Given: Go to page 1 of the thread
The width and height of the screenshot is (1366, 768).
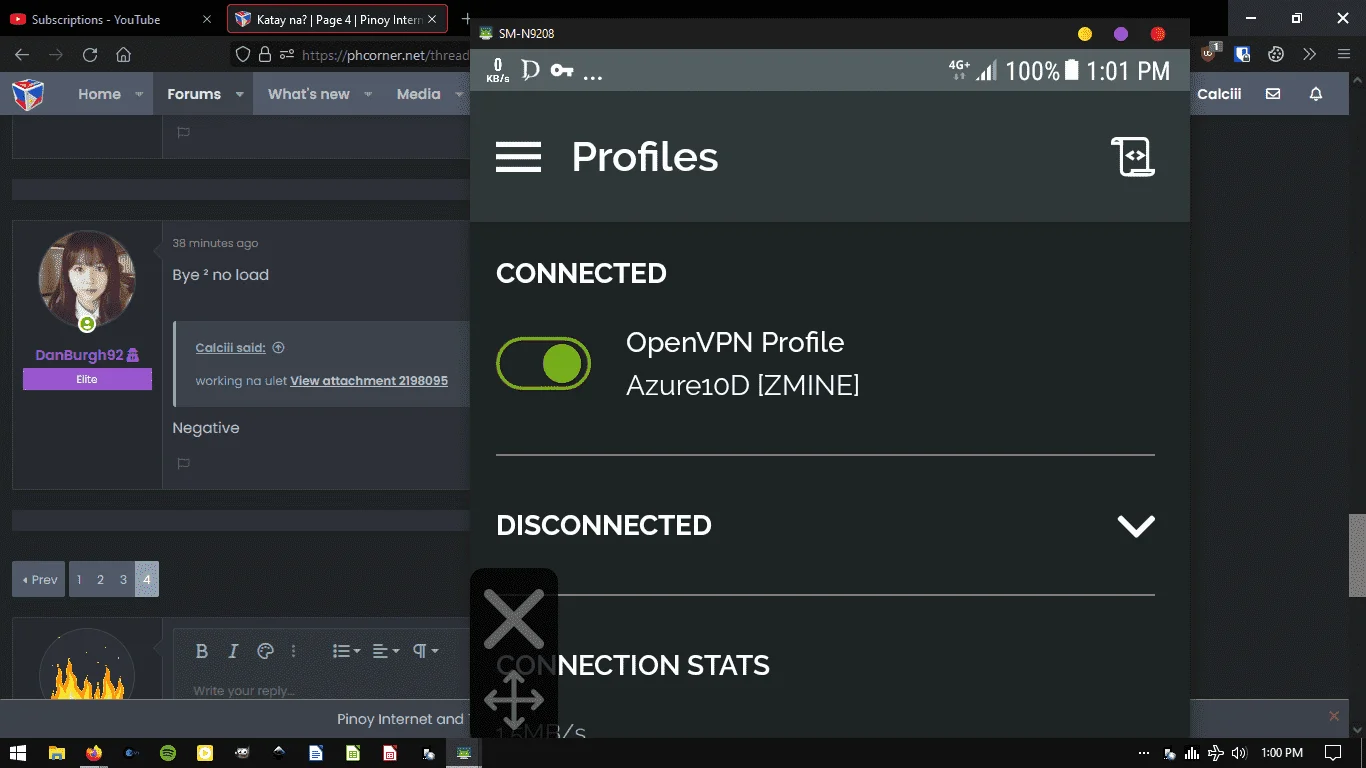Looking at the screenshot, I should coord(80,579).
